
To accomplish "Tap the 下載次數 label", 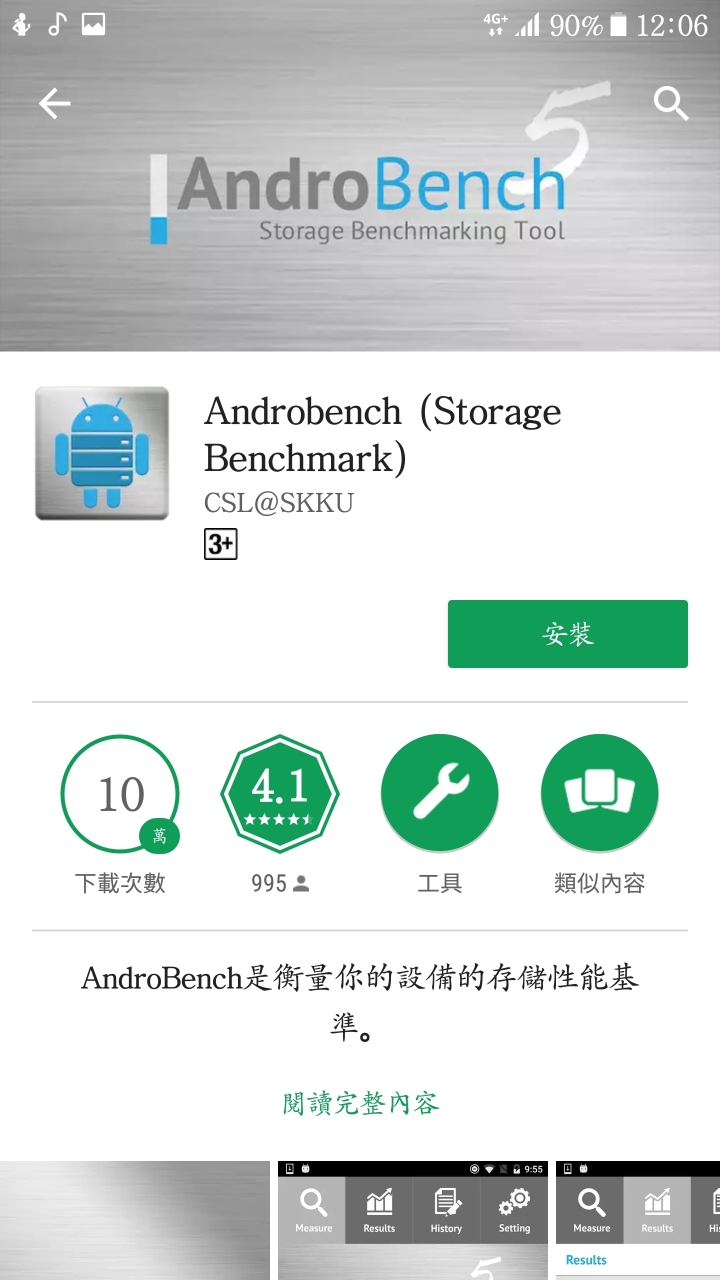I will tap(120, 884).
